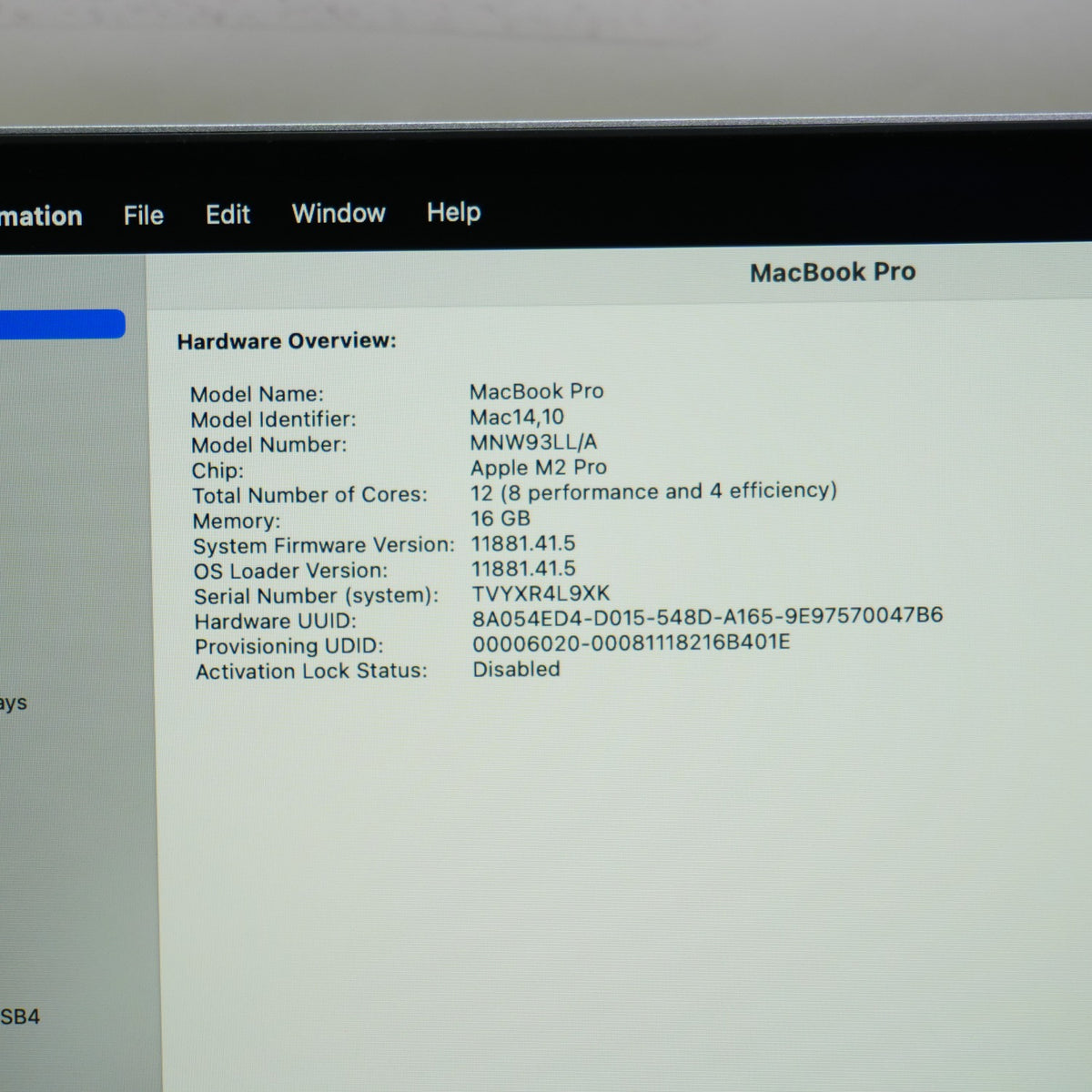Screen dimensions: 1092x1092
Task: Click the Hardware UUID value
Action: pyautogui.click(x=707, y=616)
